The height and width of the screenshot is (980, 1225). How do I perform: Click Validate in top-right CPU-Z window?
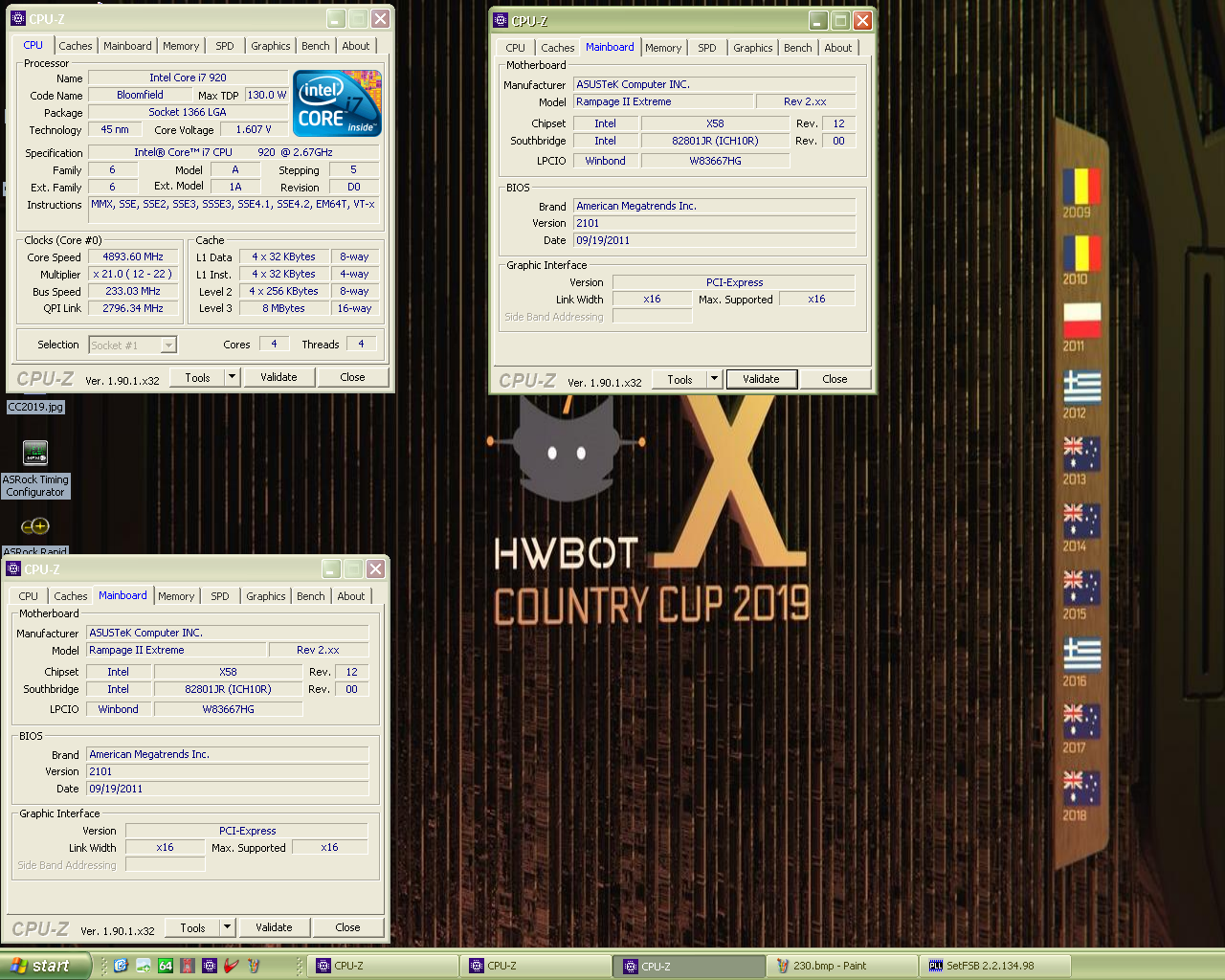761,379
